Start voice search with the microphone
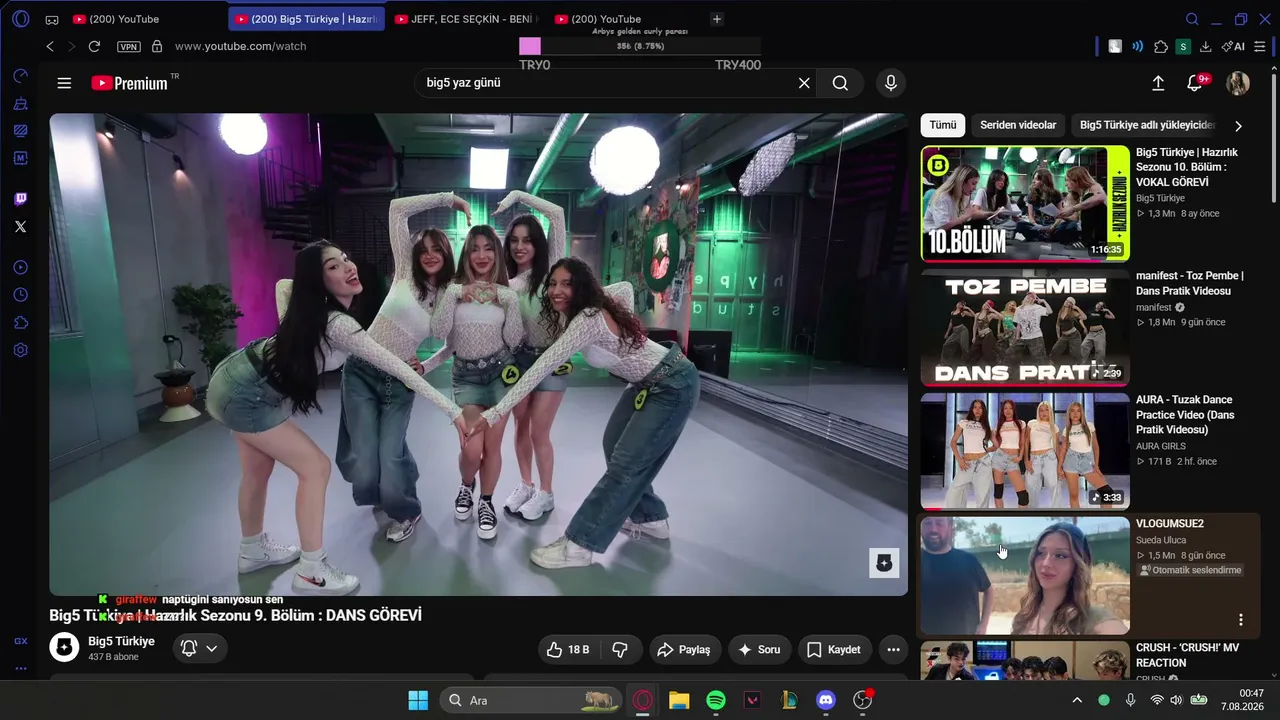The width and height of the screenshot is (1280, 720). 891,83
